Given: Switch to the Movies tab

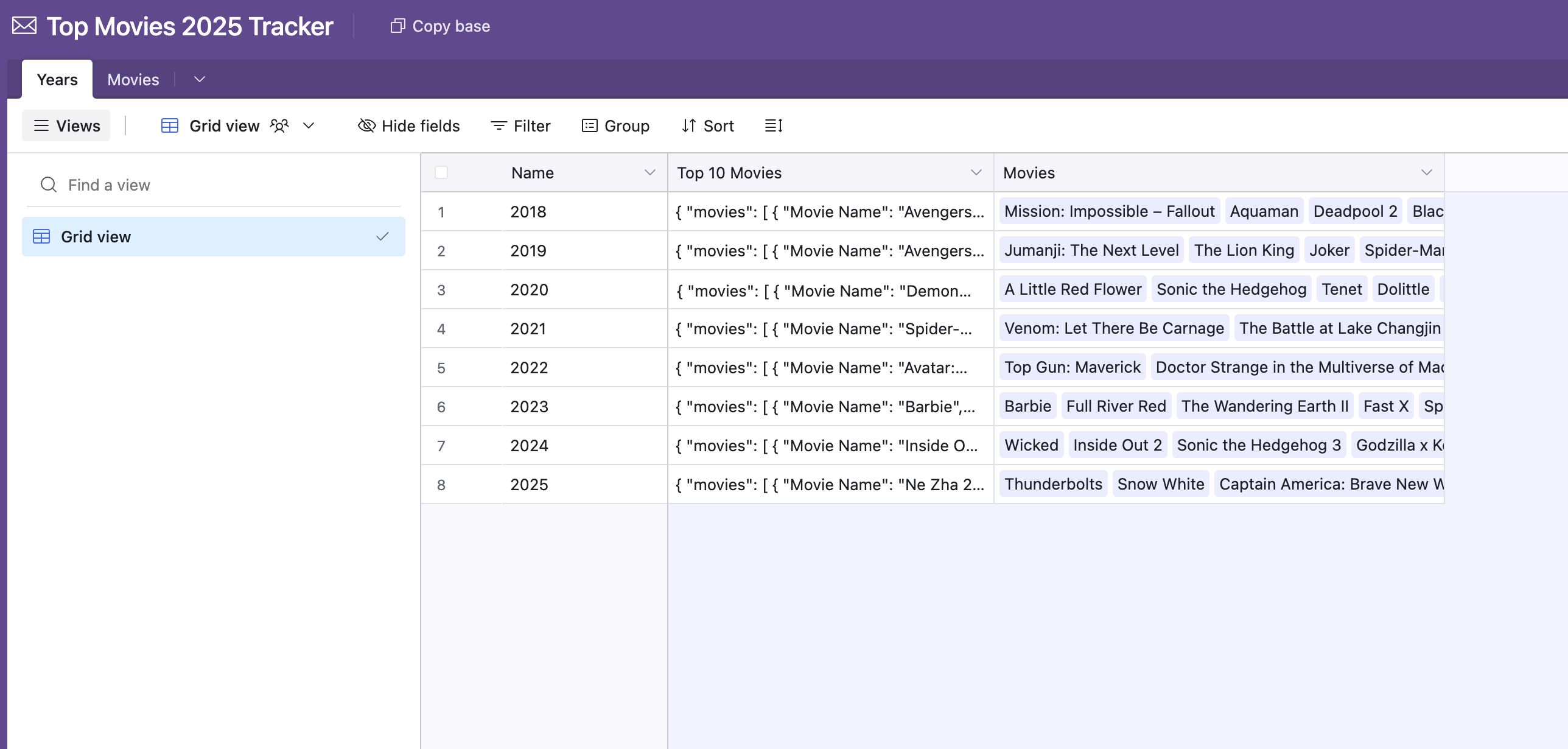Looking at the screenshot, I should (x=133, y=79).
